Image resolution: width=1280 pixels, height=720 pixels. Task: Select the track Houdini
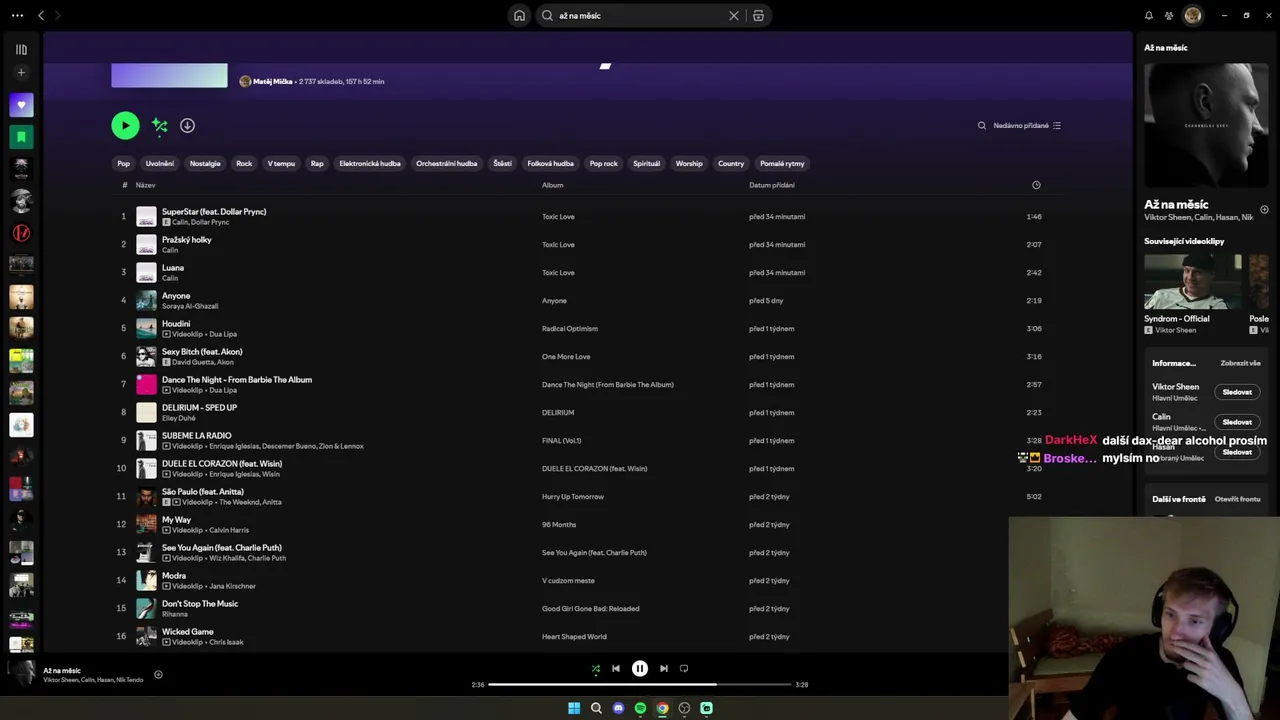[x=176, y=324]
